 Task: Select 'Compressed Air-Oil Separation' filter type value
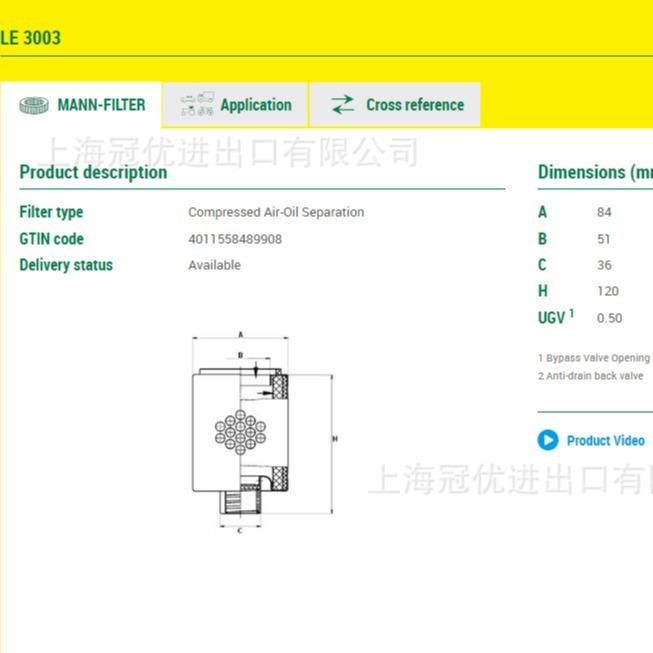[x=276, y=212]
